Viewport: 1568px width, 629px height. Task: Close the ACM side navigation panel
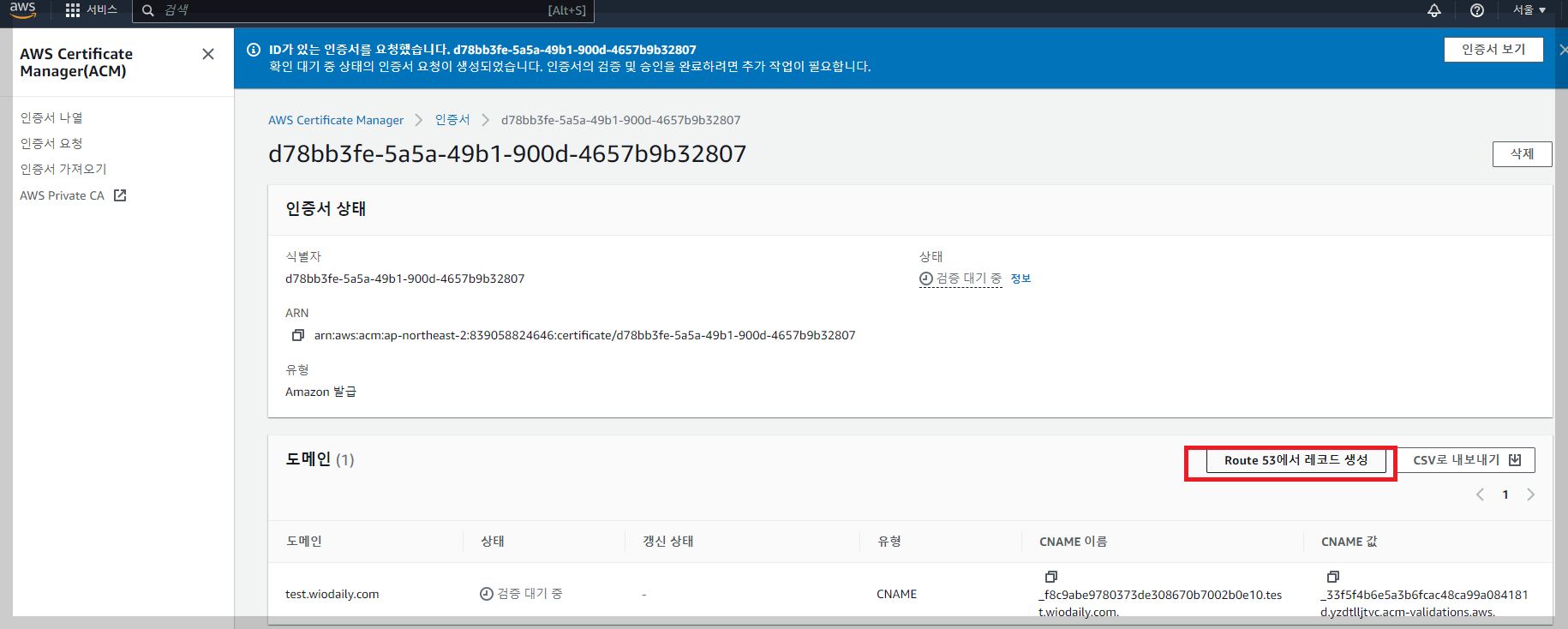[x=208, y=54]
